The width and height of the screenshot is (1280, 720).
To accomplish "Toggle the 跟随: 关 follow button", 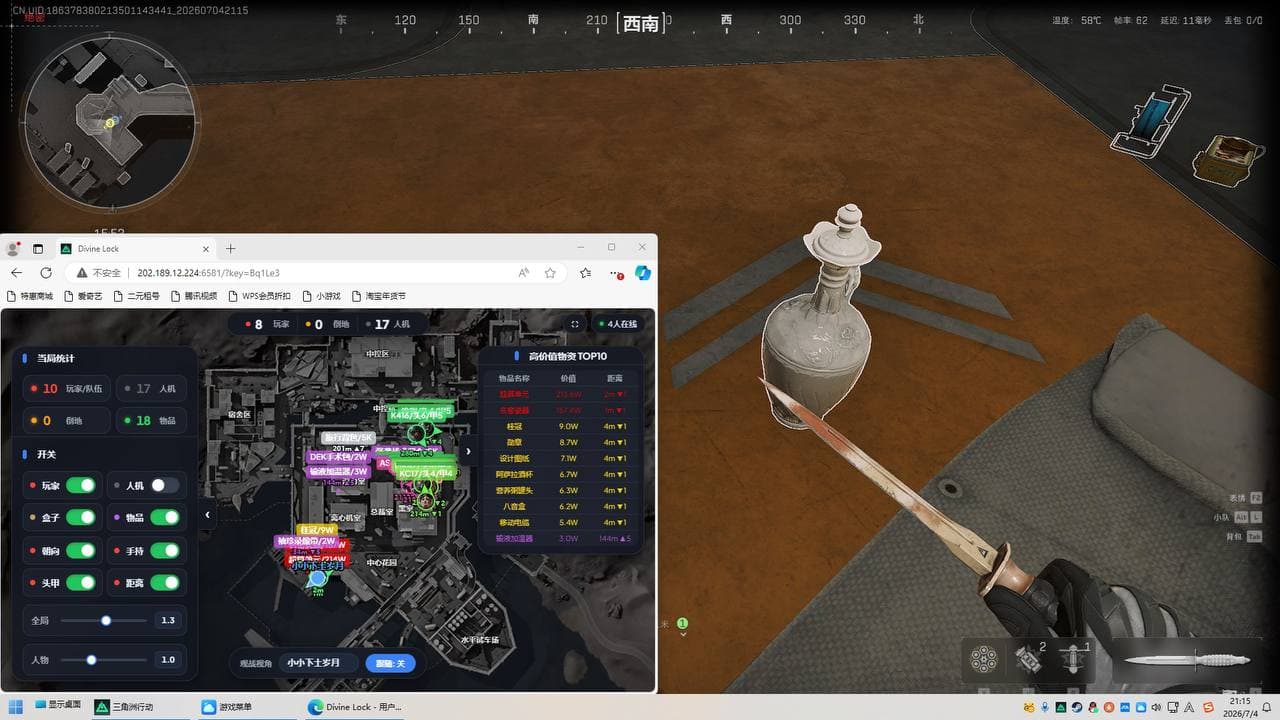I will [x=390, y=662].
